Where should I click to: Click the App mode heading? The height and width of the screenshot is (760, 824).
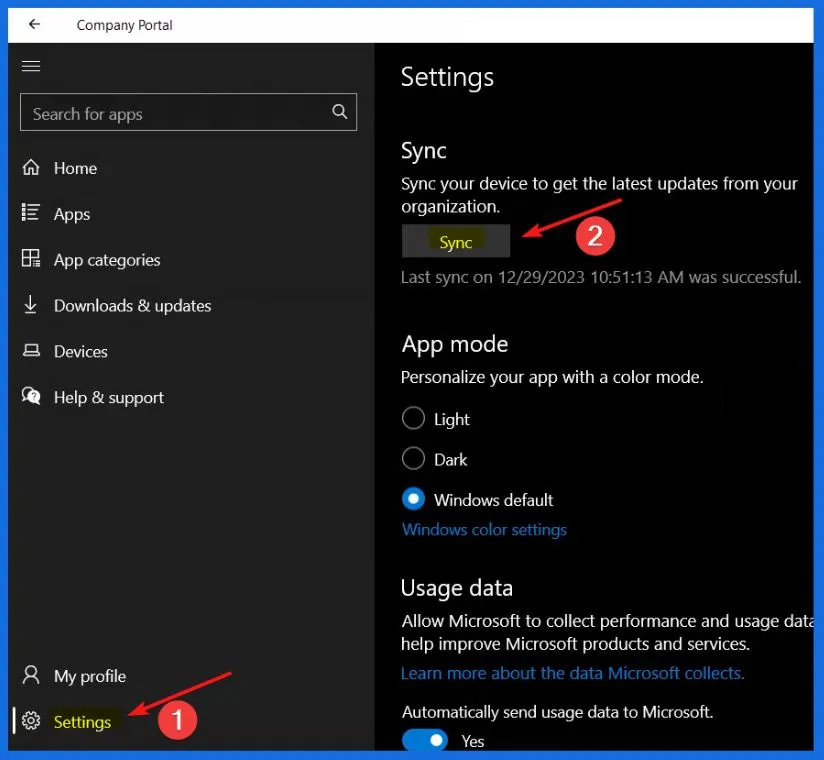pyautogui.click(x=455, y=345)
